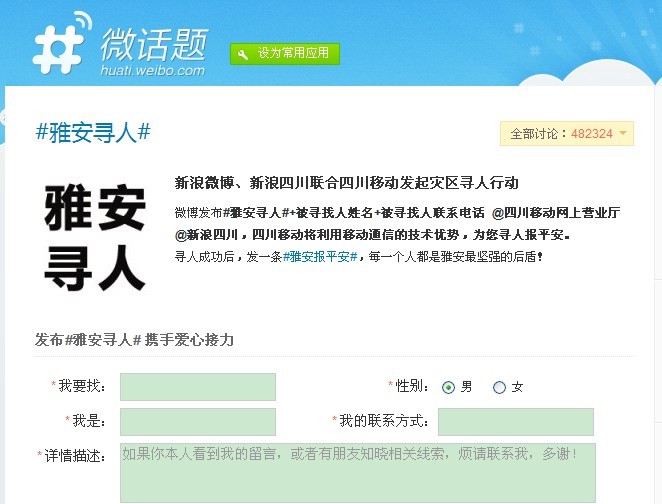The width and height of the screenshot is (662, 504).
Task: Focus the 我是 input field
Action: pyautogui.click(x=198, y=422)
